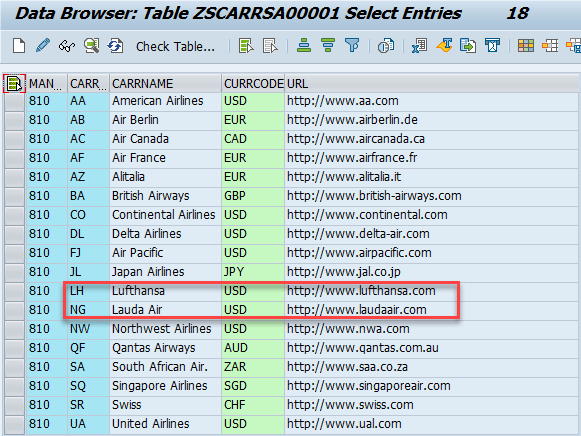Viewport: 581px width, 436px height.
Task: Click the Change Layout grid icon
Action: pyautogui.click(x=526, y=46)
